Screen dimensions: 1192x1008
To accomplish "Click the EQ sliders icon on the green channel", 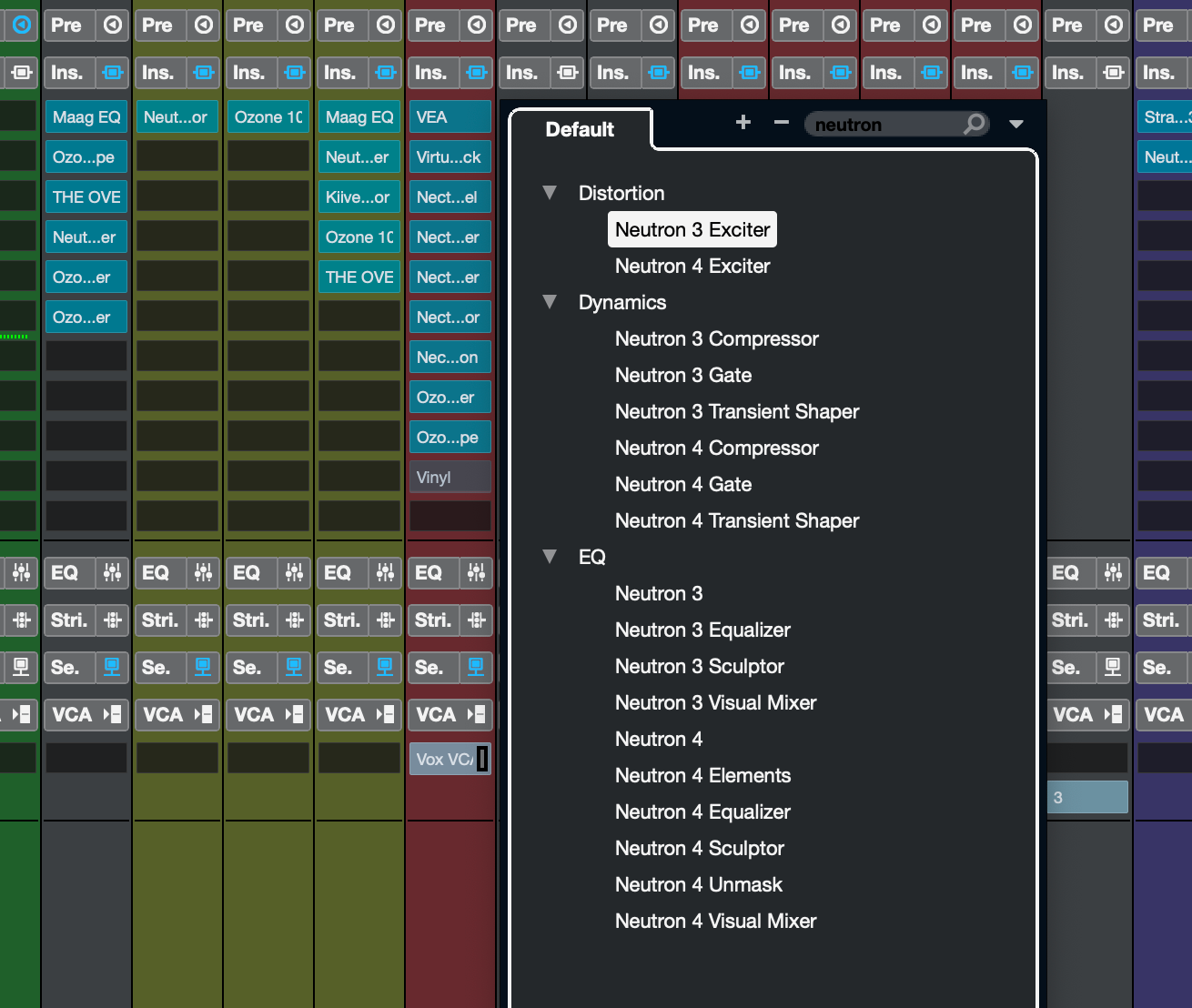I will click(x=21, y=572).
